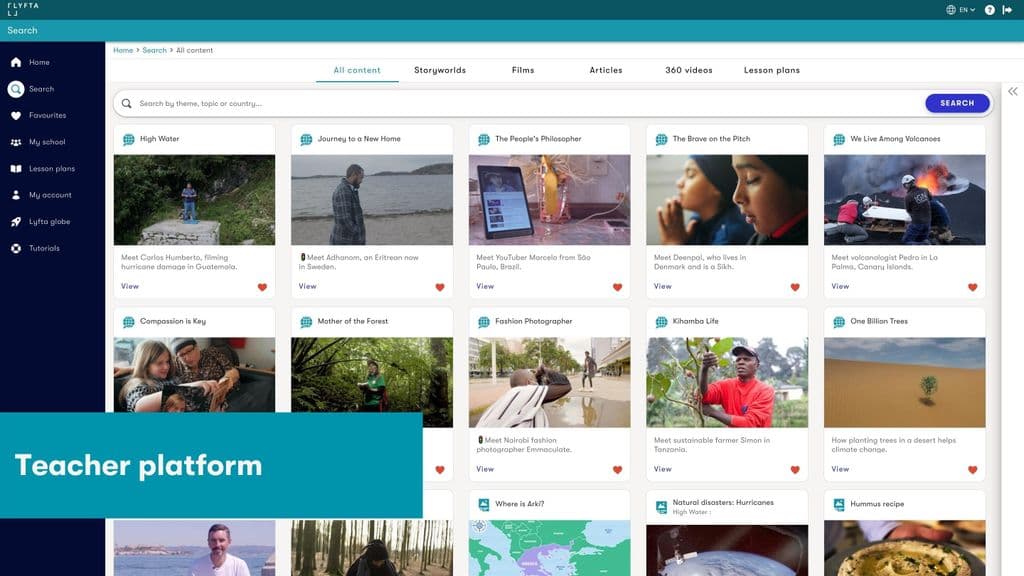
Task: Click View on One Billion Trees card
Action: click(840, 469)
